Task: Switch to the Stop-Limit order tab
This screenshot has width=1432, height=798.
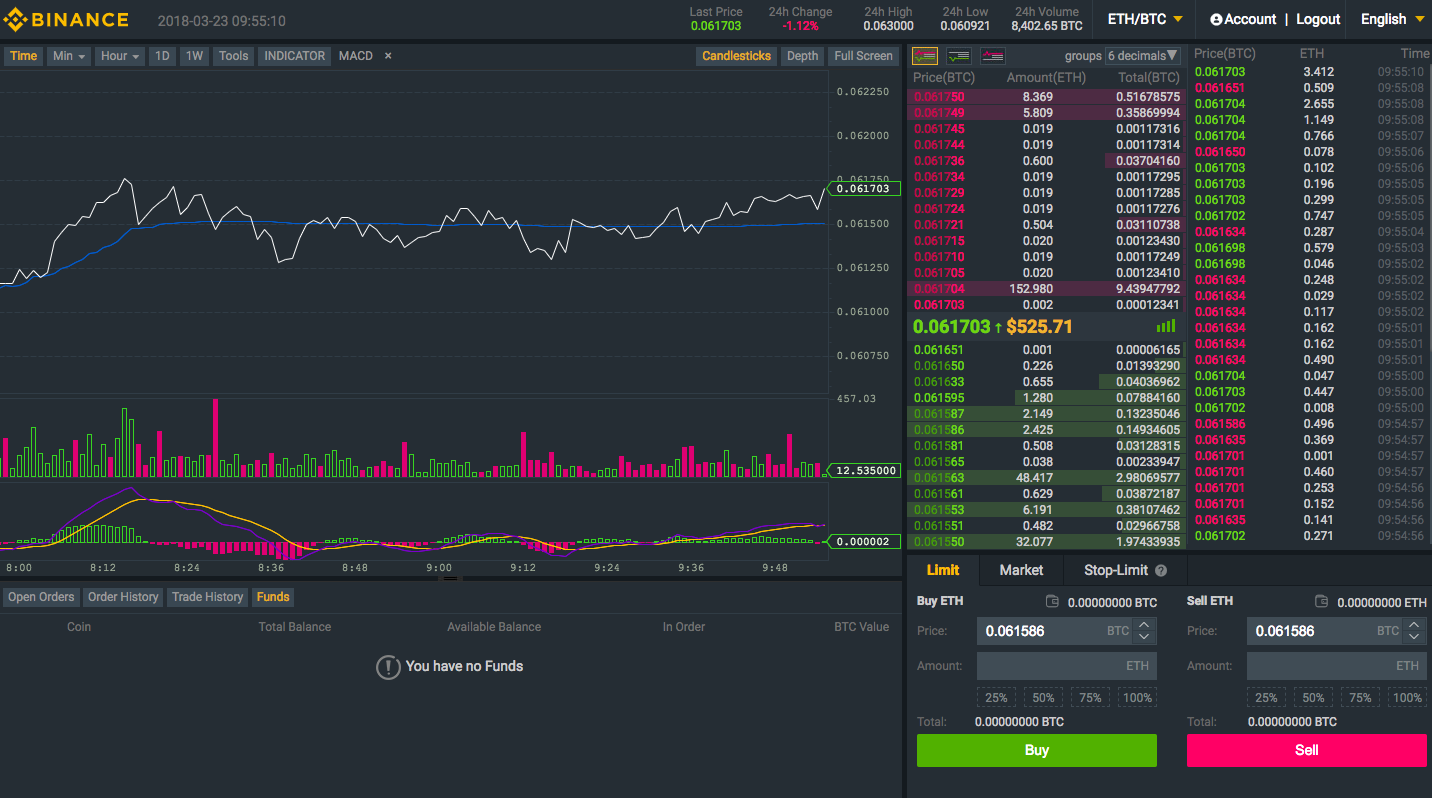Action: [1125, 570]
